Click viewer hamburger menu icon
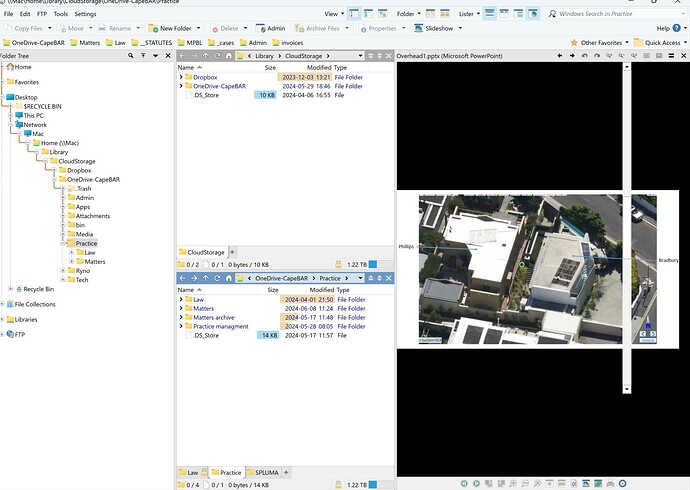 (x=671, y=56)
